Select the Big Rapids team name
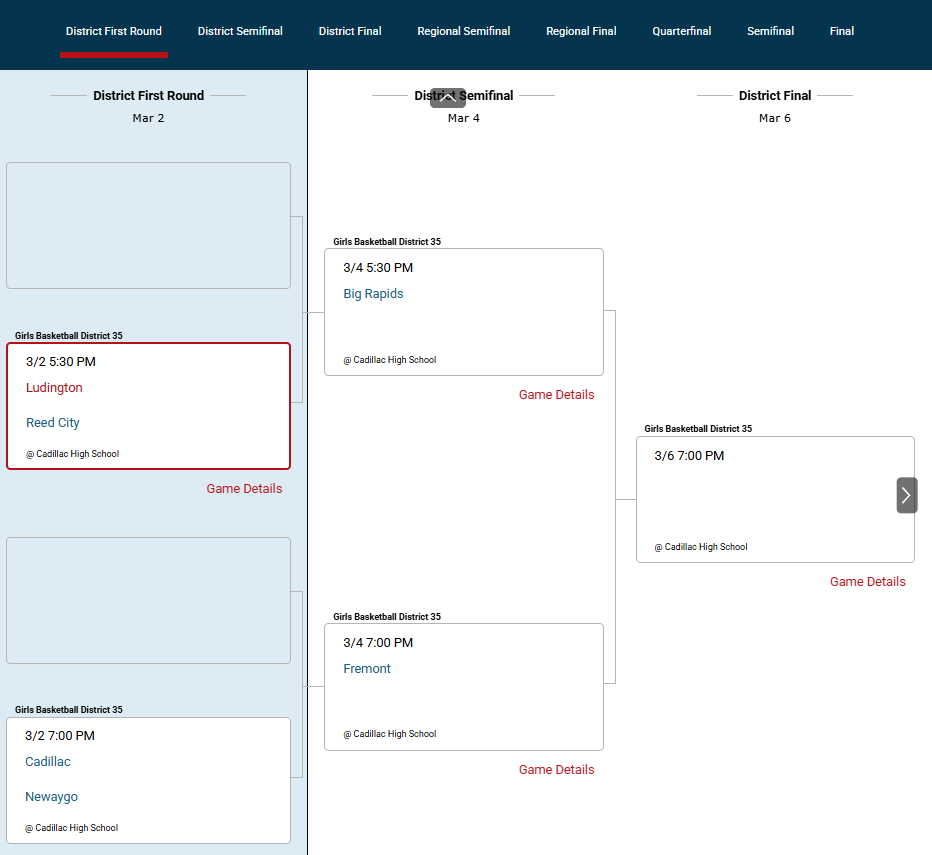Image resolution: width=932 pixels, height=855 pixels. pos(373,294)
